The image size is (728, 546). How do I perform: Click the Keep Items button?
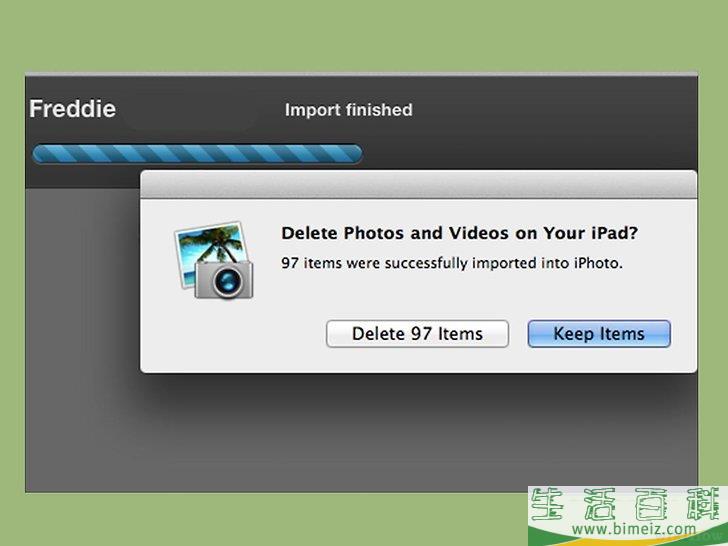pyautogui.click(x=599, y=334)
